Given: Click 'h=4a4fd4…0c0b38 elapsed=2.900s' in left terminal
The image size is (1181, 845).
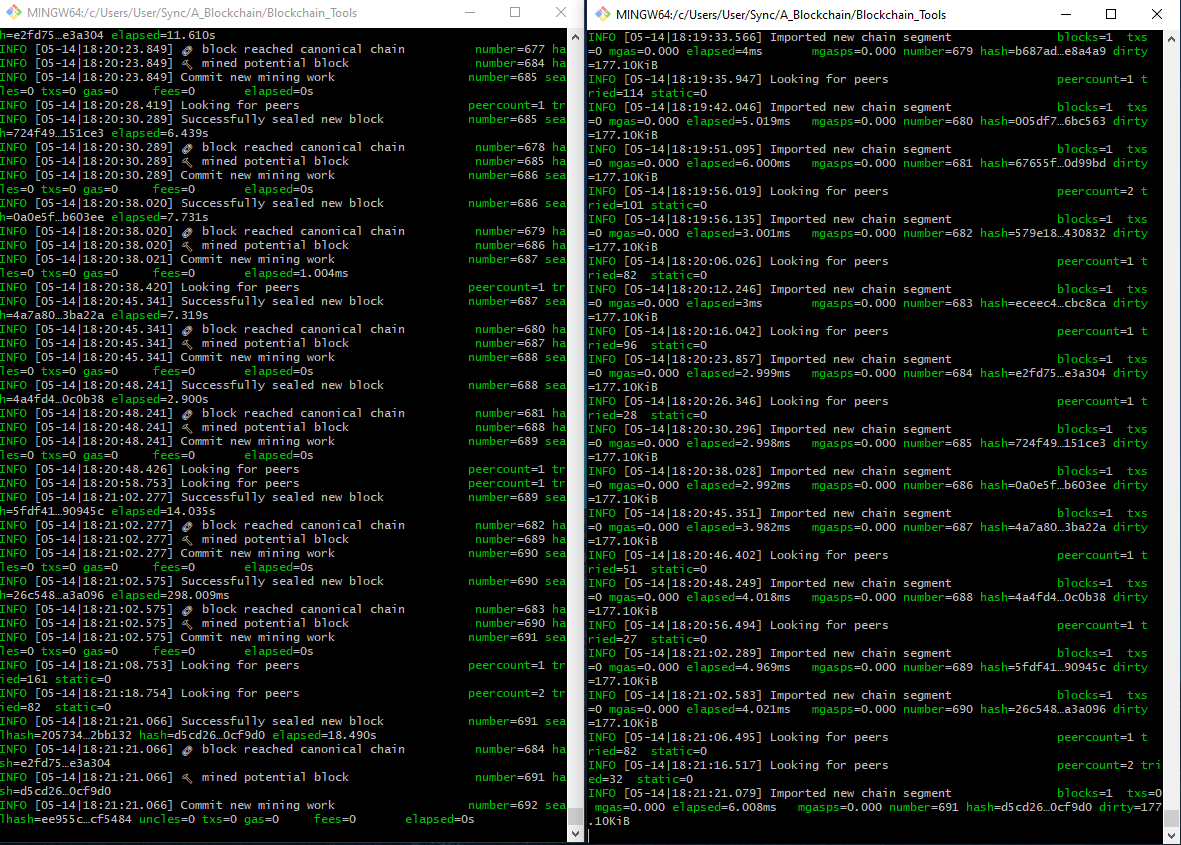Looking at the screenshot, I should [104, 399].
